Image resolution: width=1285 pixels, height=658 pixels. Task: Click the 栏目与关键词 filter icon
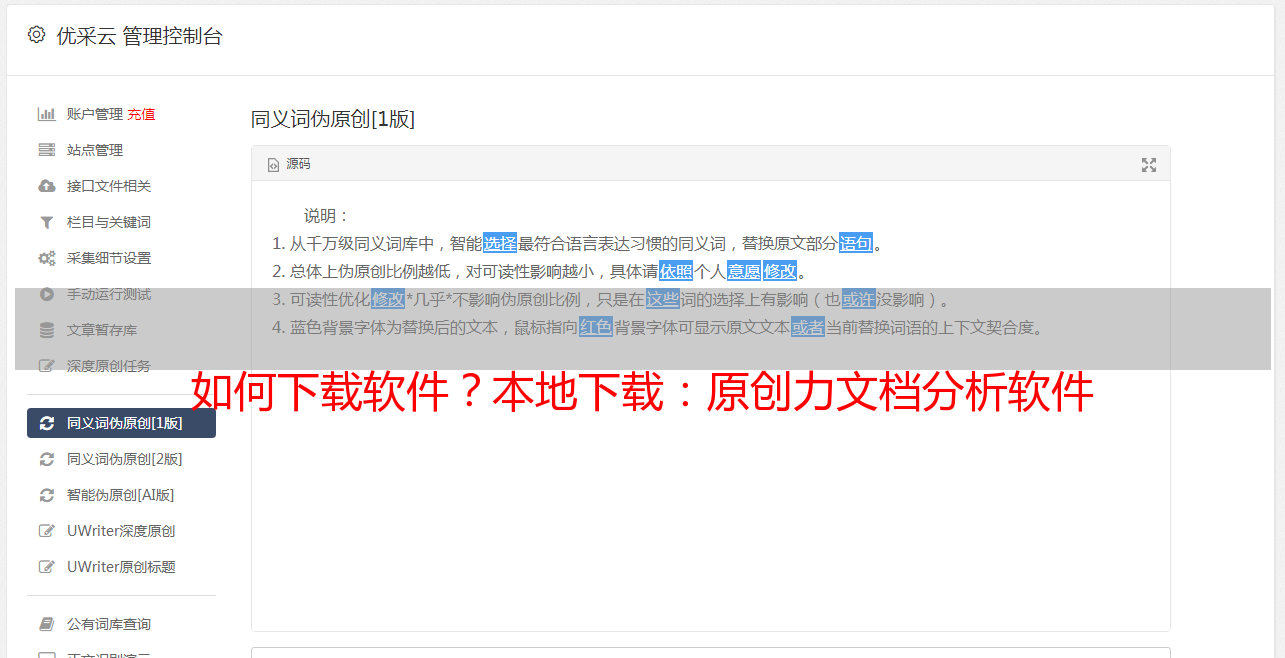coord(46,222)
